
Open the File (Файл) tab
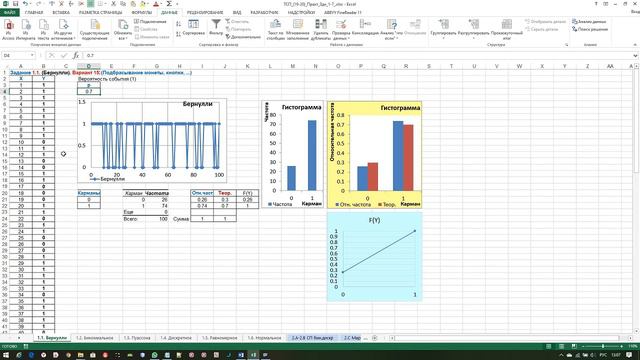click(x=9, y=12)
